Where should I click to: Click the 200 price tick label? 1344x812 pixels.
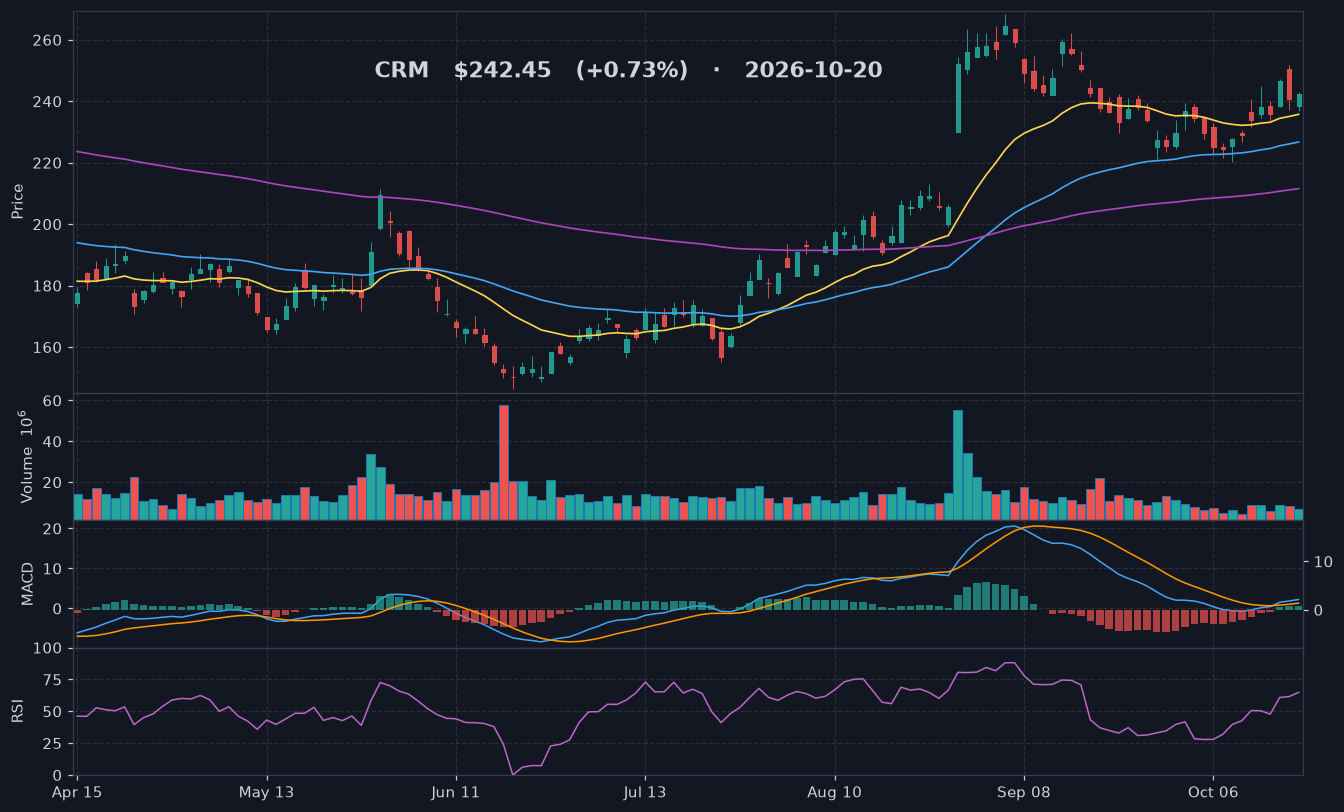(49, 225)
